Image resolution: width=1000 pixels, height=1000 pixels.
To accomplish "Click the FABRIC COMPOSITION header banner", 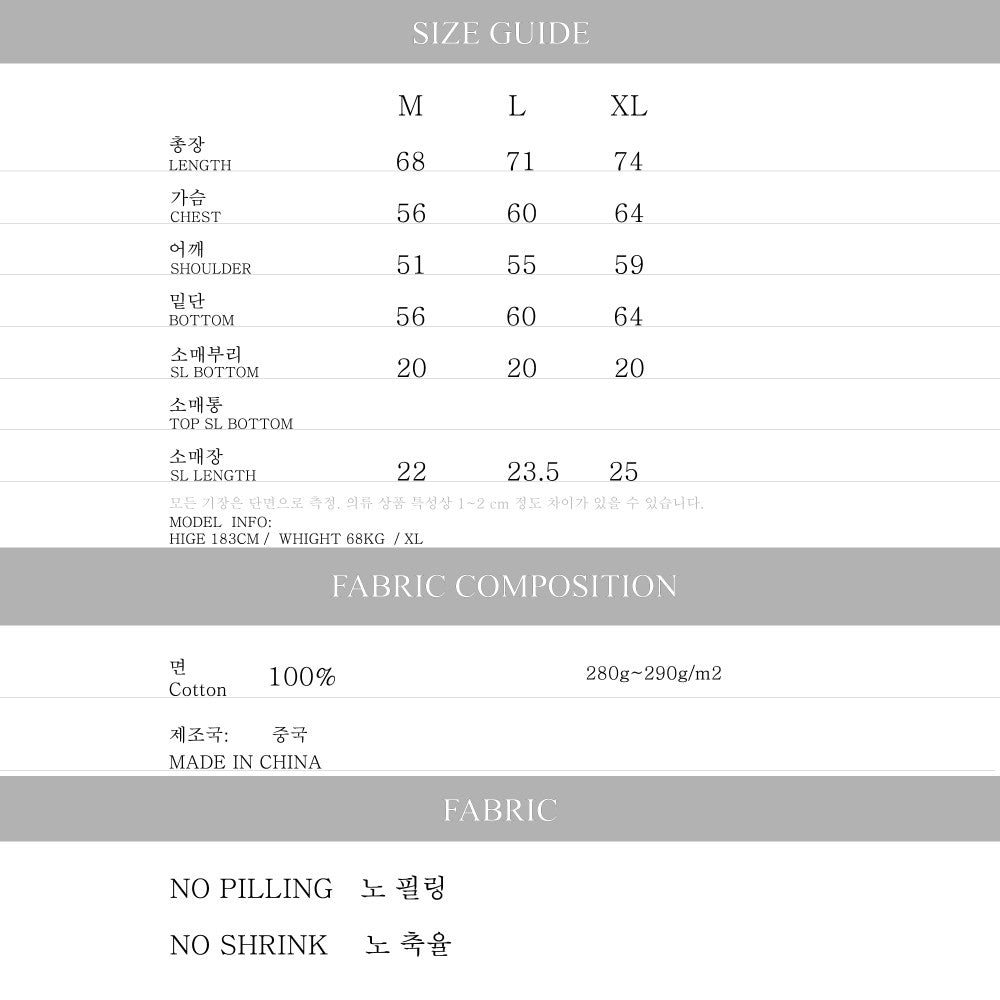I will click(504, 586).
